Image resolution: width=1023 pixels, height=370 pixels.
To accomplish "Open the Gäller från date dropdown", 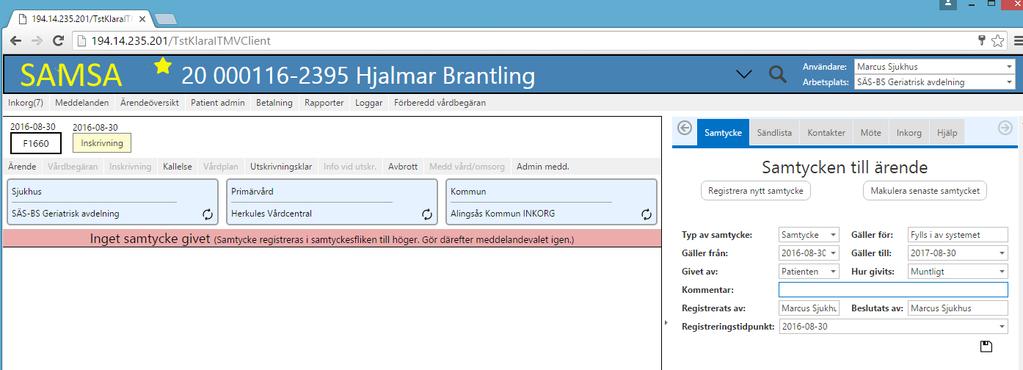I will [x=834, y=253].
